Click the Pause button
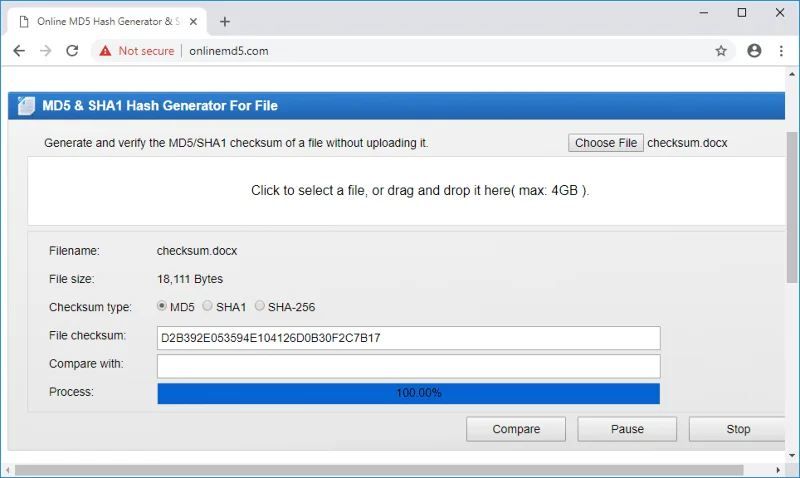The height and width of the screenshot is (478, 800). pos(627,429)
